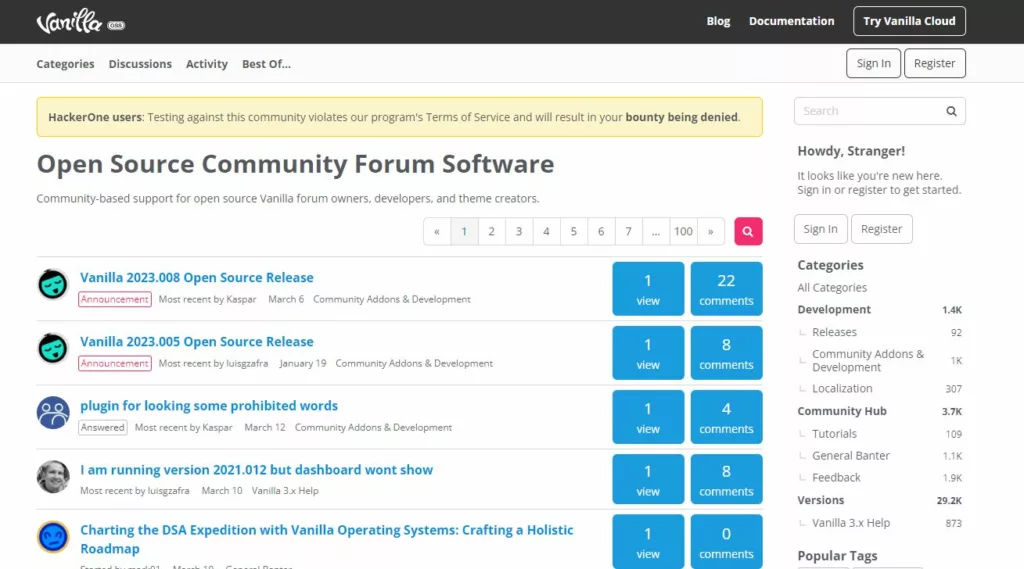Open Vanilla 2023.005 Open Source Release discussion
The width and height of the screenshot is (1024, 569).
point(197,342)
